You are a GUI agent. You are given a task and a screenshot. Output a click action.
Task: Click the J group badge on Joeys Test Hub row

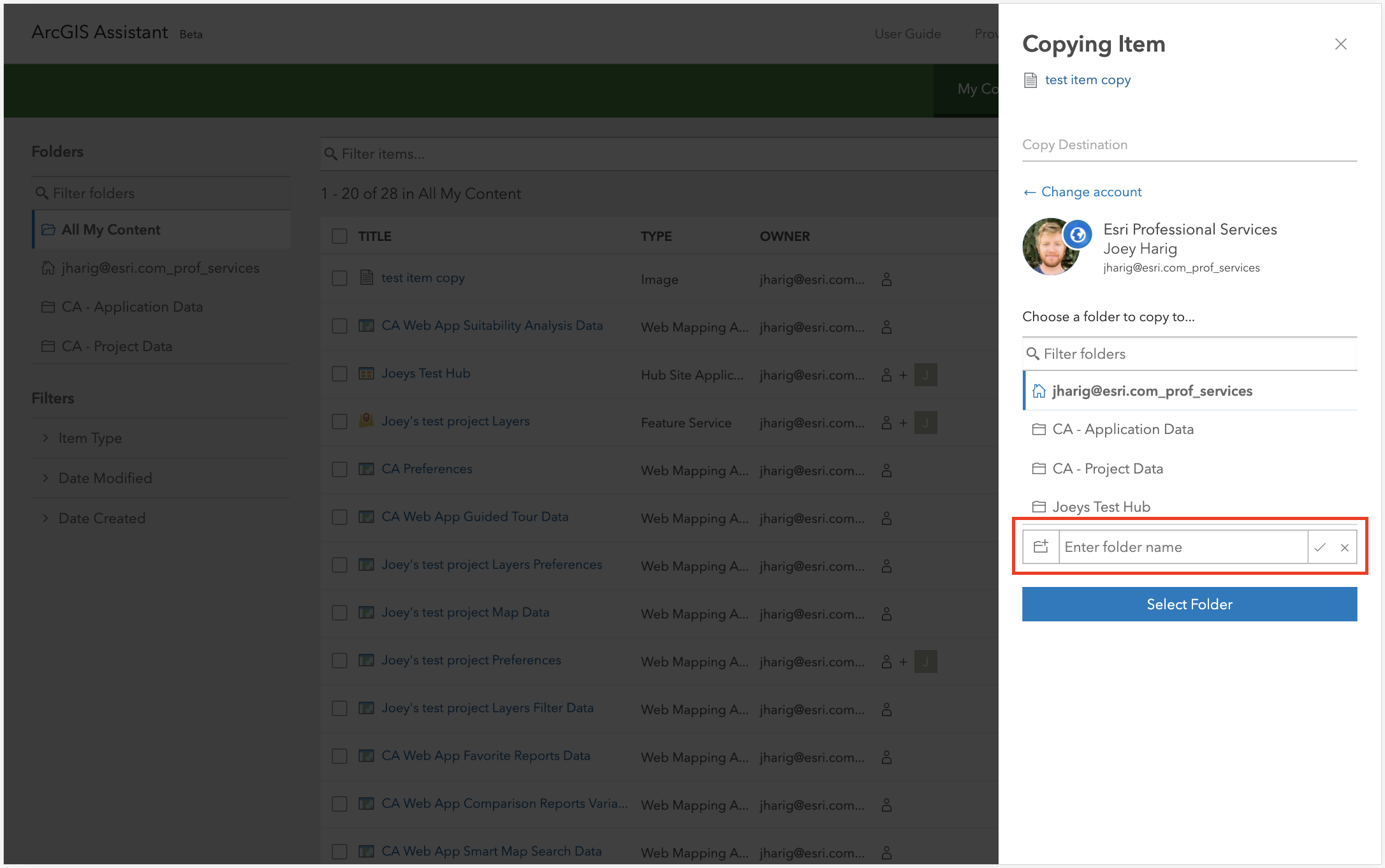pyautogui.click(x=925, y=375)
